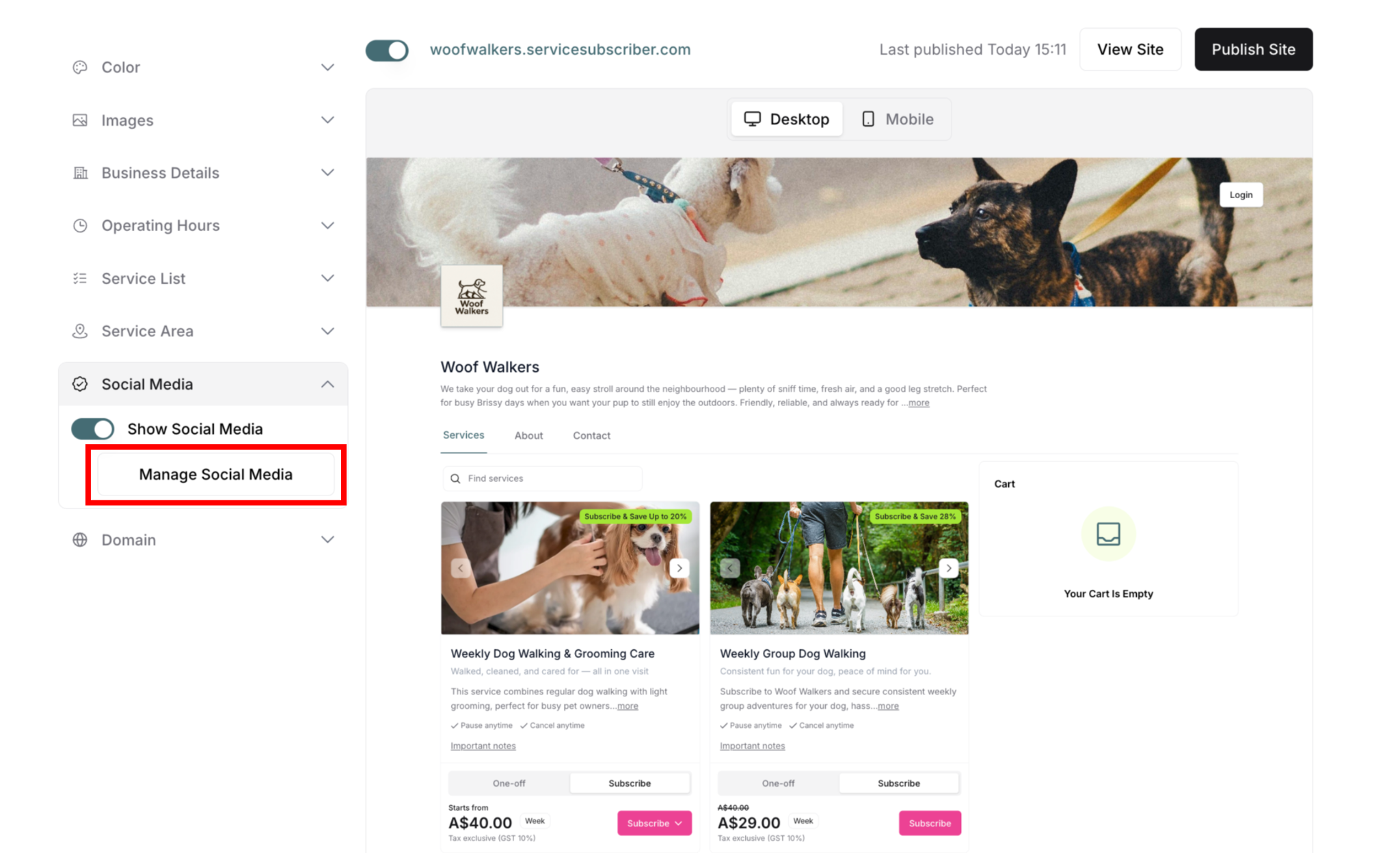Click the Find services search field
Image resolution: width=1400 pixels, height=853 pixels.
point(543,478)
